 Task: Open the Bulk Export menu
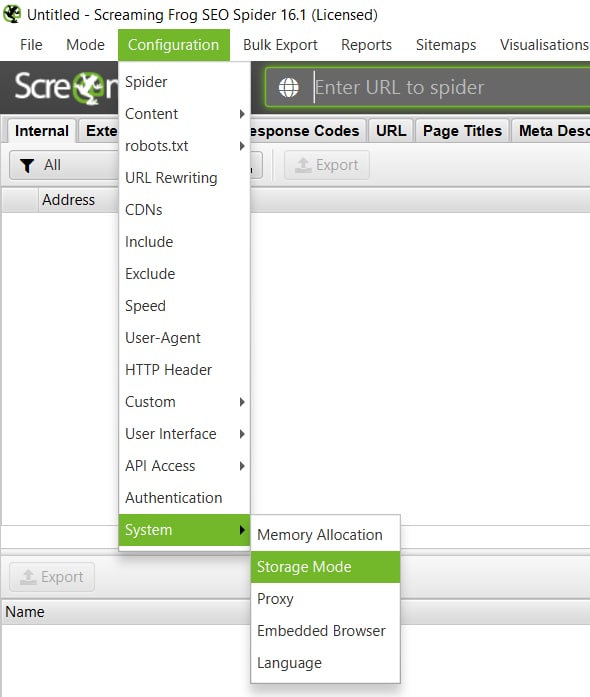point(280,45)
